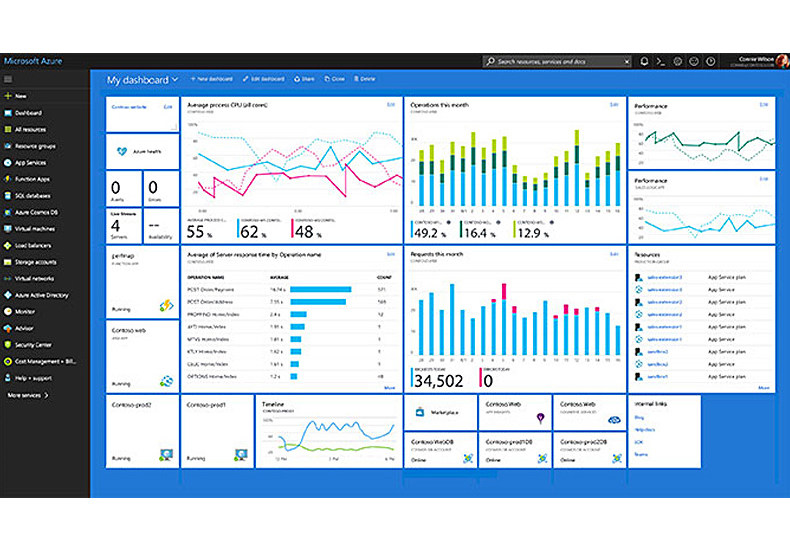Select the SQL databases icon

pos(8,195)
